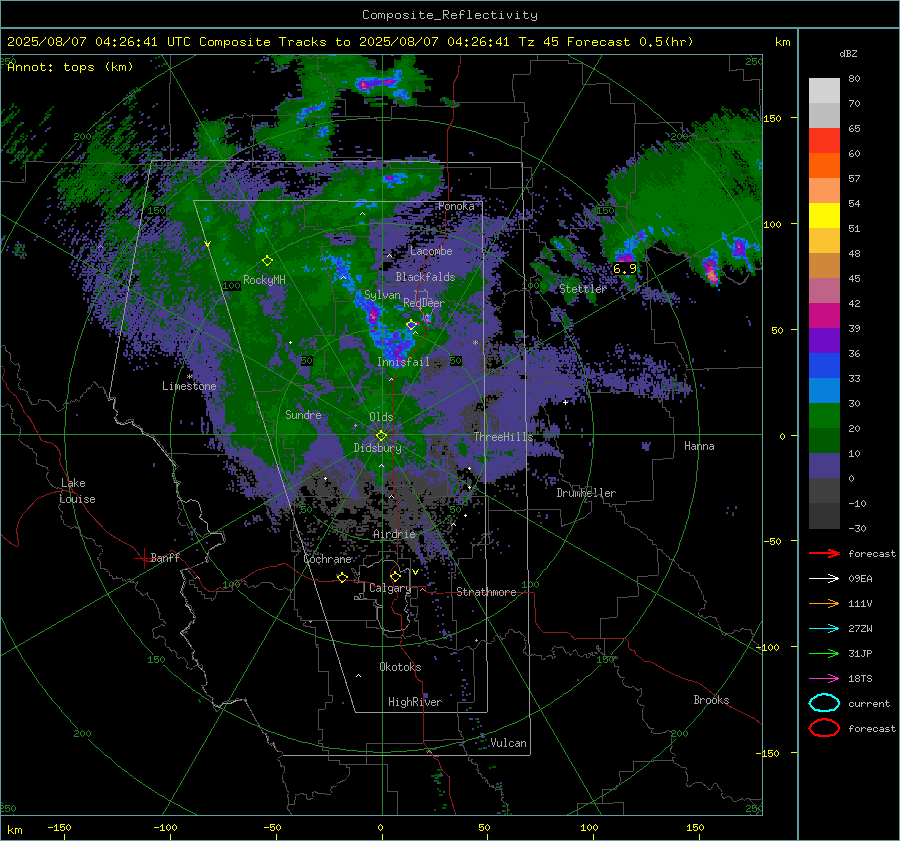Screen dimensions: 900x841
Task: Select the bright yellow 54 dBZ swatch
Action: [824, 215]
